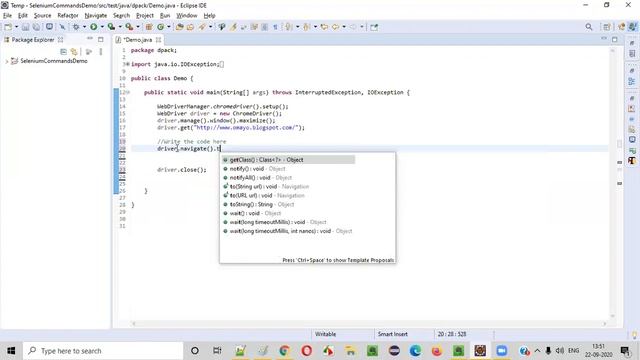Expand the SeleniumCommandsDemo project node
This screenshot has height=360, width=640.
(x=6, y=61)
